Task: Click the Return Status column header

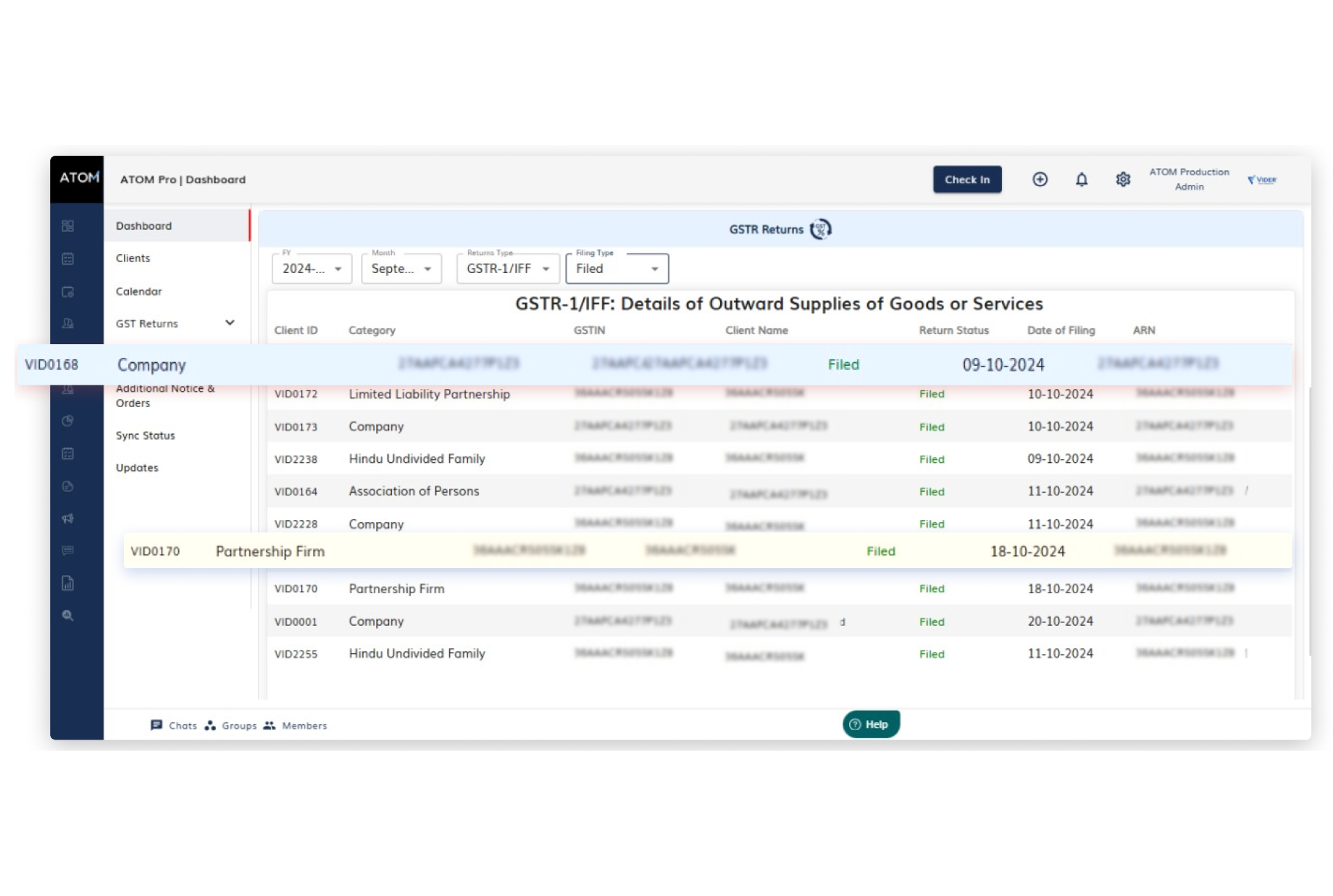Action: [953, 330]
